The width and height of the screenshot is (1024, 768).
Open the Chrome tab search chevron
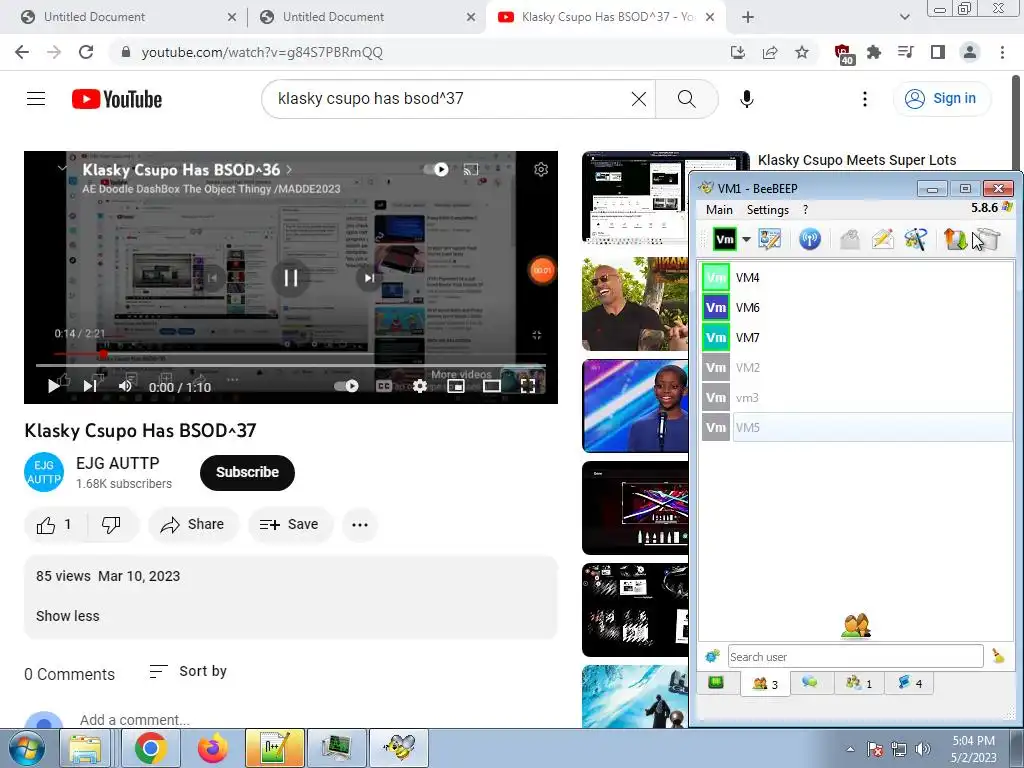point(904,17)
